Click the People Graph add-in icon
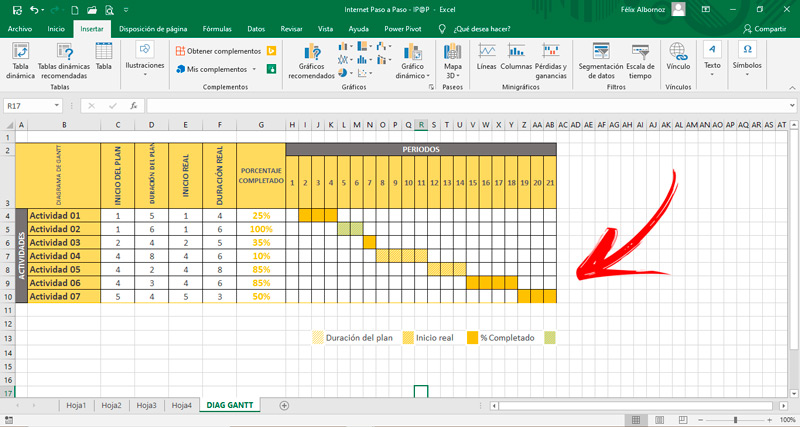This screenshot has height=427, width=800. pos(272,68)
